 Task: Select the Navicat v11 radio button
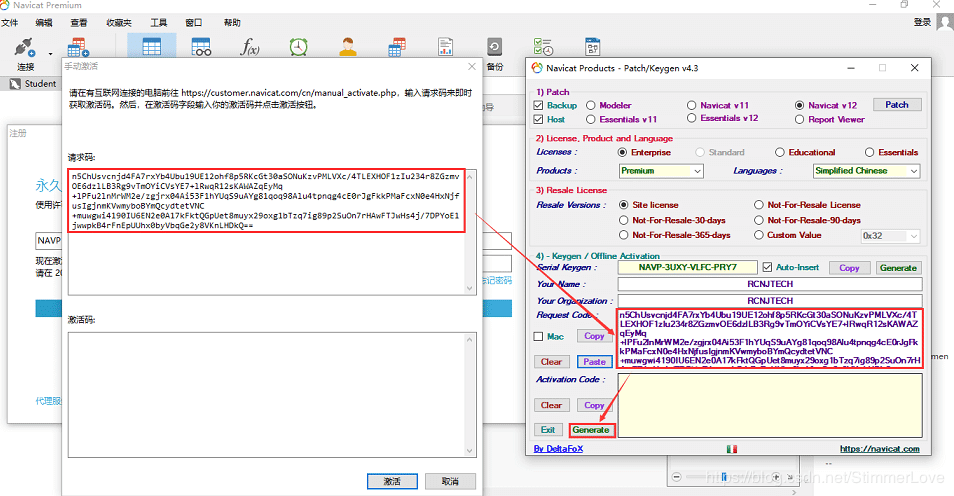tap(692, 105)
